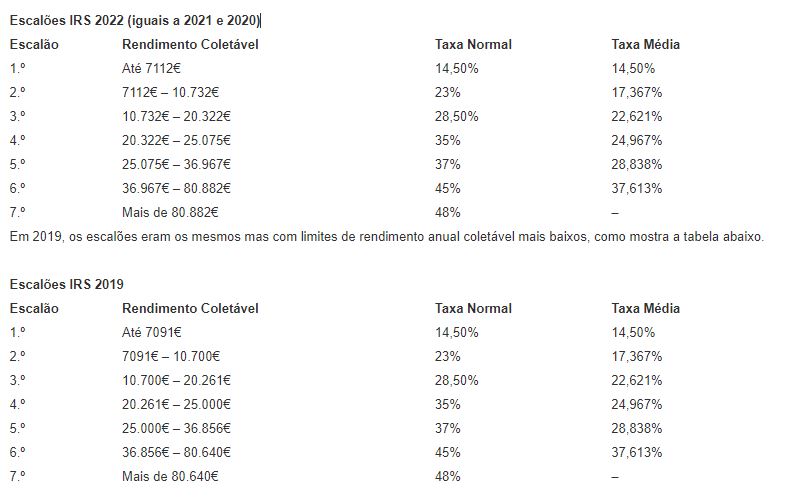The height and width of the screenshot is (498, 788).
Task: Click the '25.075€ – 36.967€' income range
Action: [x=176, y=164]
